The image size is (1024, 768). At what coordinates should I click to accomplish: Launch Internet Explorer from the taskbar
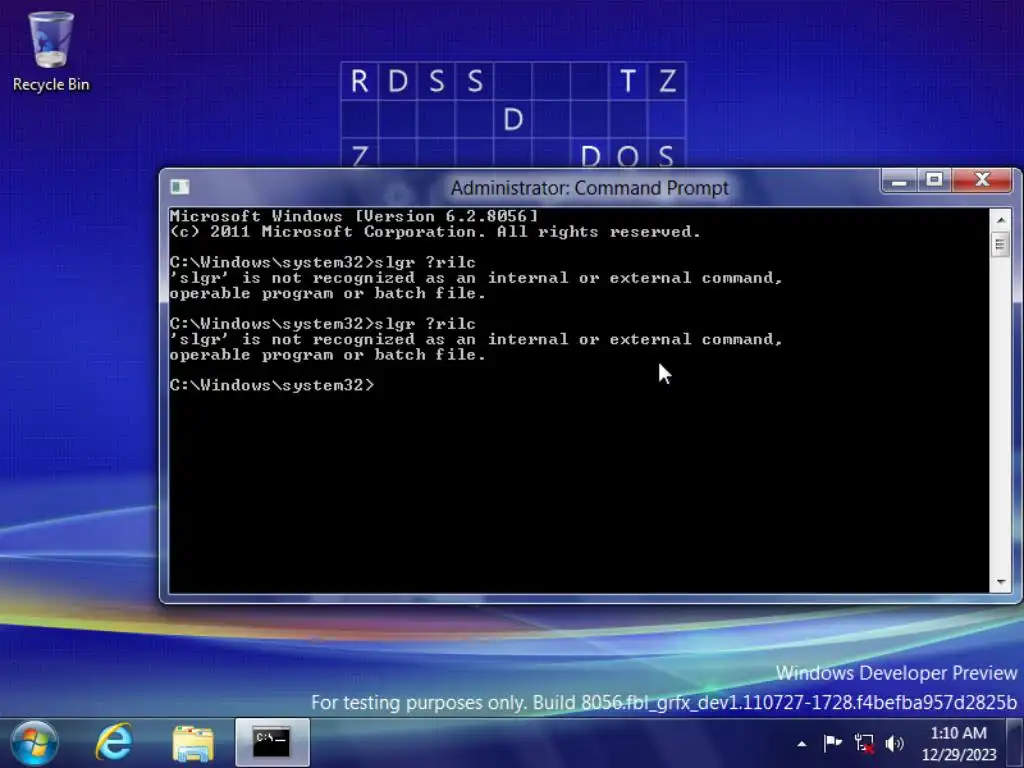(115, 743)
